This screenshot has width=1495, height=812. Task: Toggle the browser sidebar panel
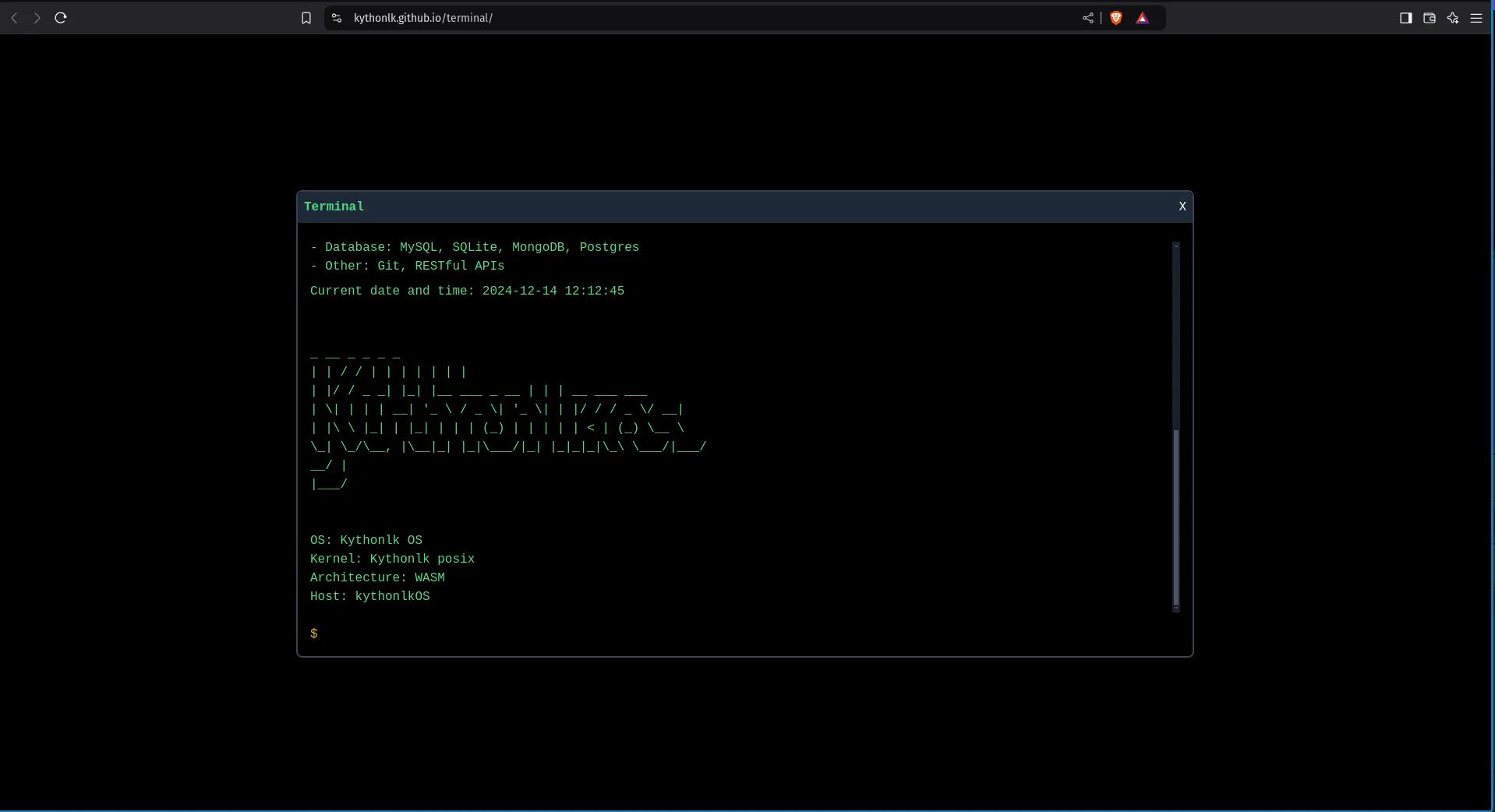tap(1406, 18)
